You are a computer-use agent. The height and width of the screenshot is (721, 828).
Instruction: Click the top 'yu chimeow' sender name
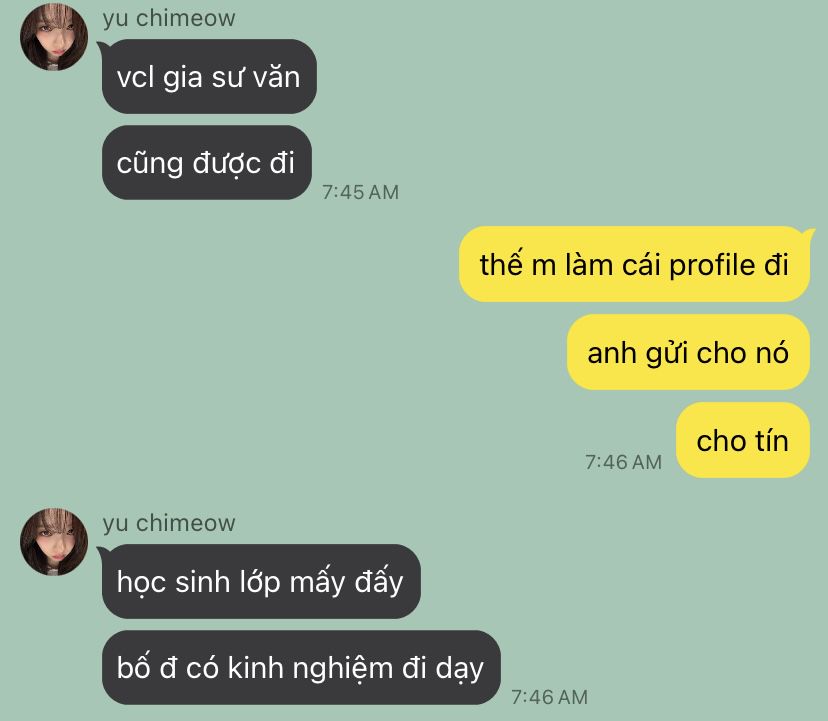(169, 18)
